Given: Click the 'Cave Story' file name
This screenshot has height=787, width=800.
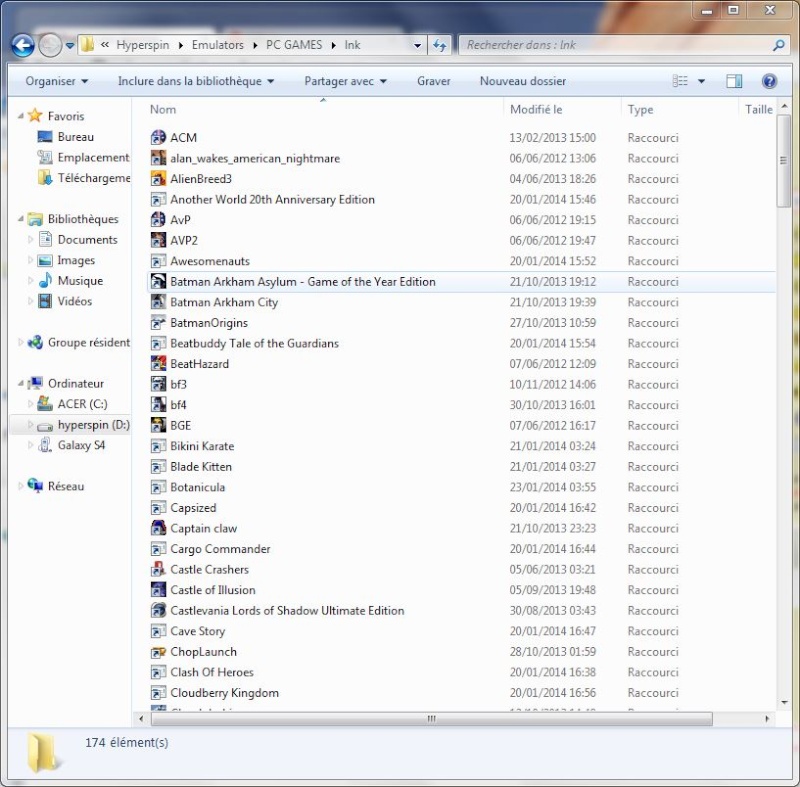Looking at the screenshot, I should pos(197,631).
